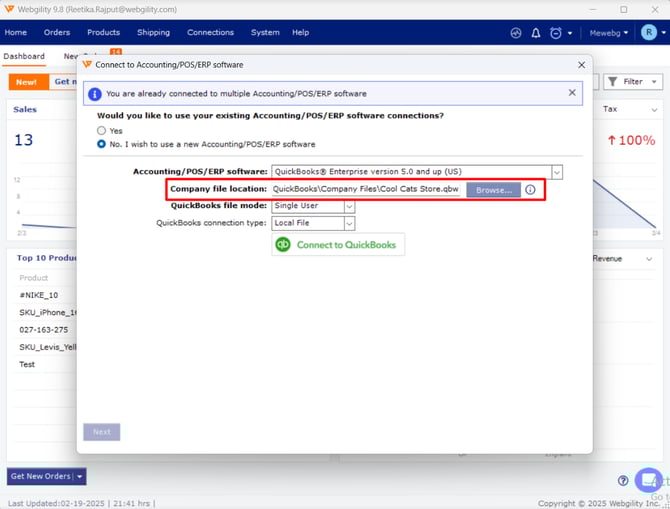Click the Company file location path field
This screenshot has height=509, width=670.
[x=365, y=189]
